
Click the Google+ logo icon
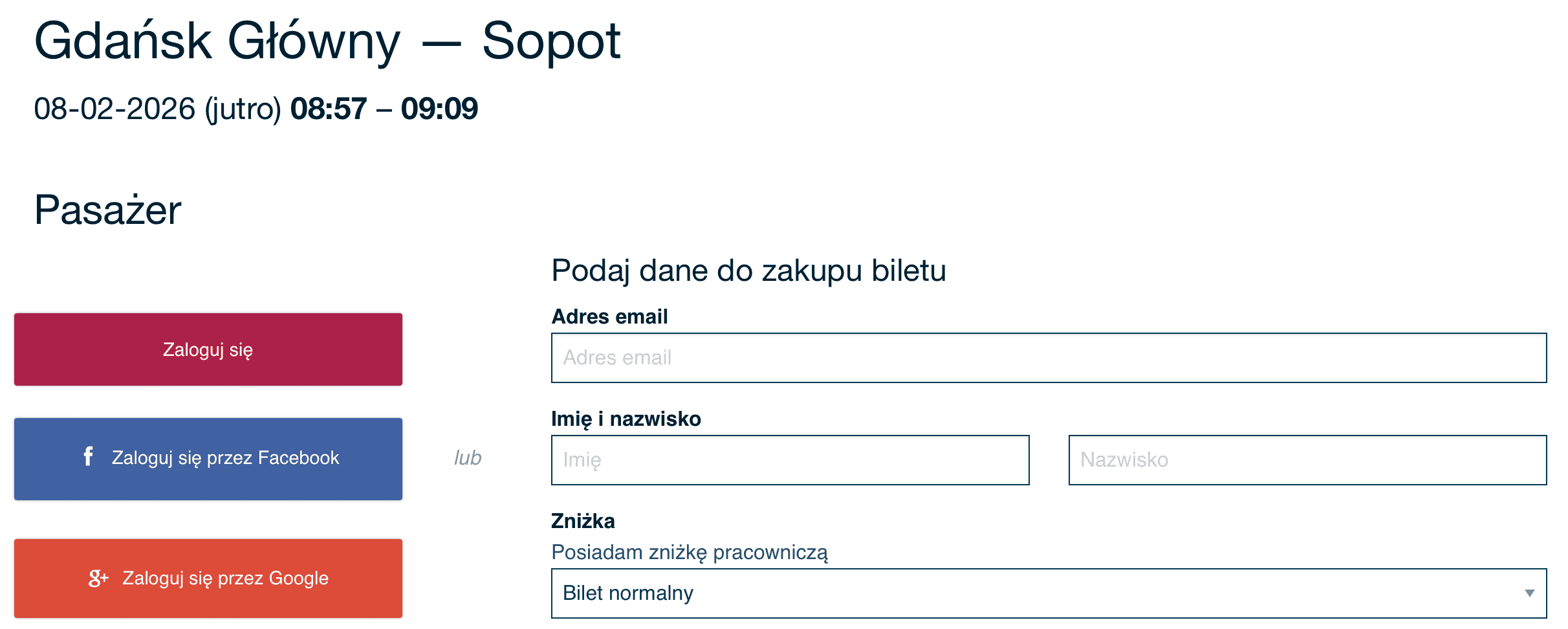coord(98,578)
